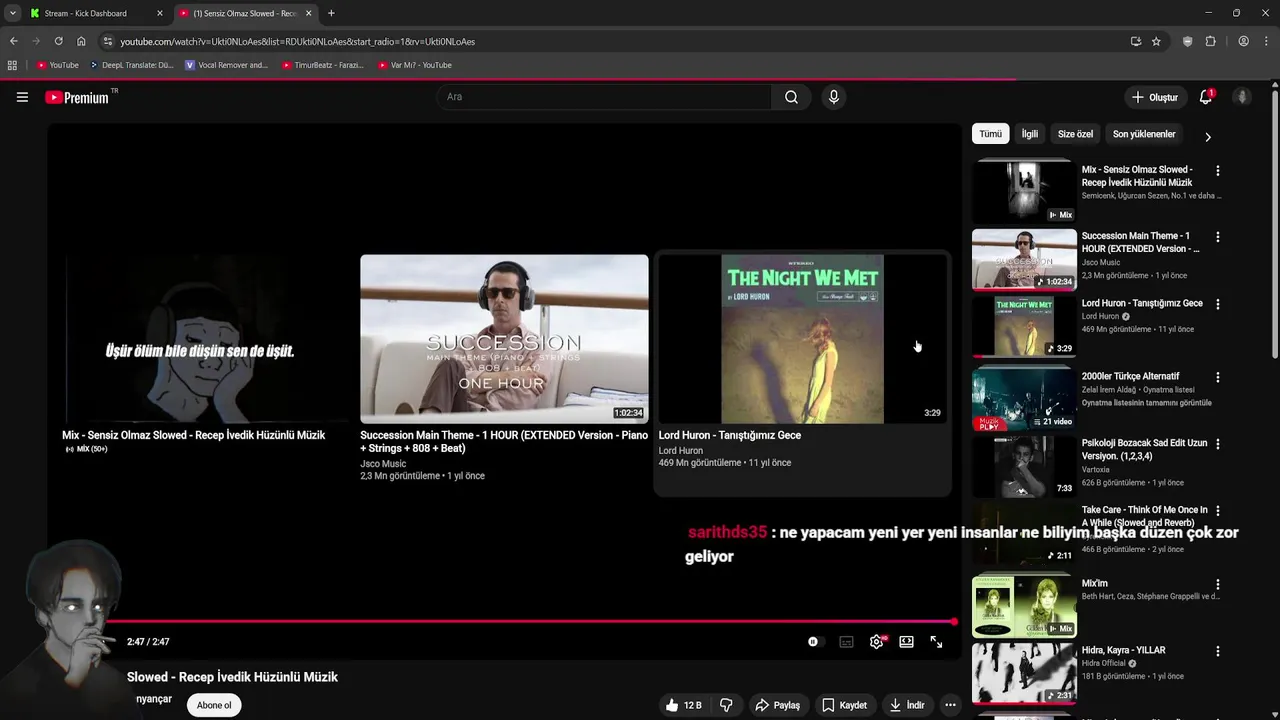Show next filter chips with arrow
The width and height of the screenshot is (1280, 720).
1207,137
